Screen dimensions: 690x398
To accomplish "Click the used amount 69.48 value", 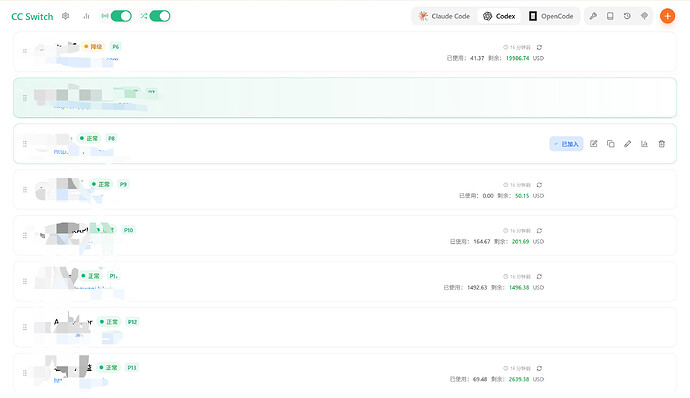I will pyautogui.click(x=480, y=379).
